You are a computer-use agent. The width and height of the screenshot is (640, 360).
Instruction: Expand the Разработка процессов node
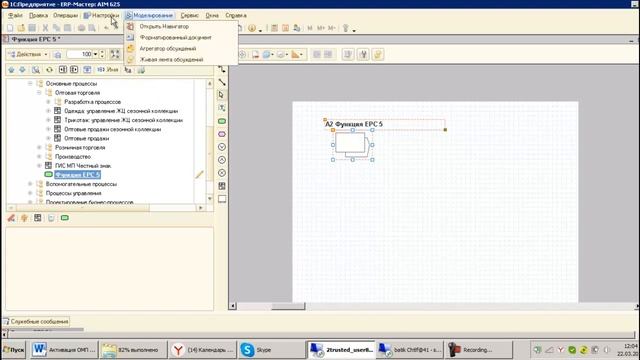click(48, 102)
